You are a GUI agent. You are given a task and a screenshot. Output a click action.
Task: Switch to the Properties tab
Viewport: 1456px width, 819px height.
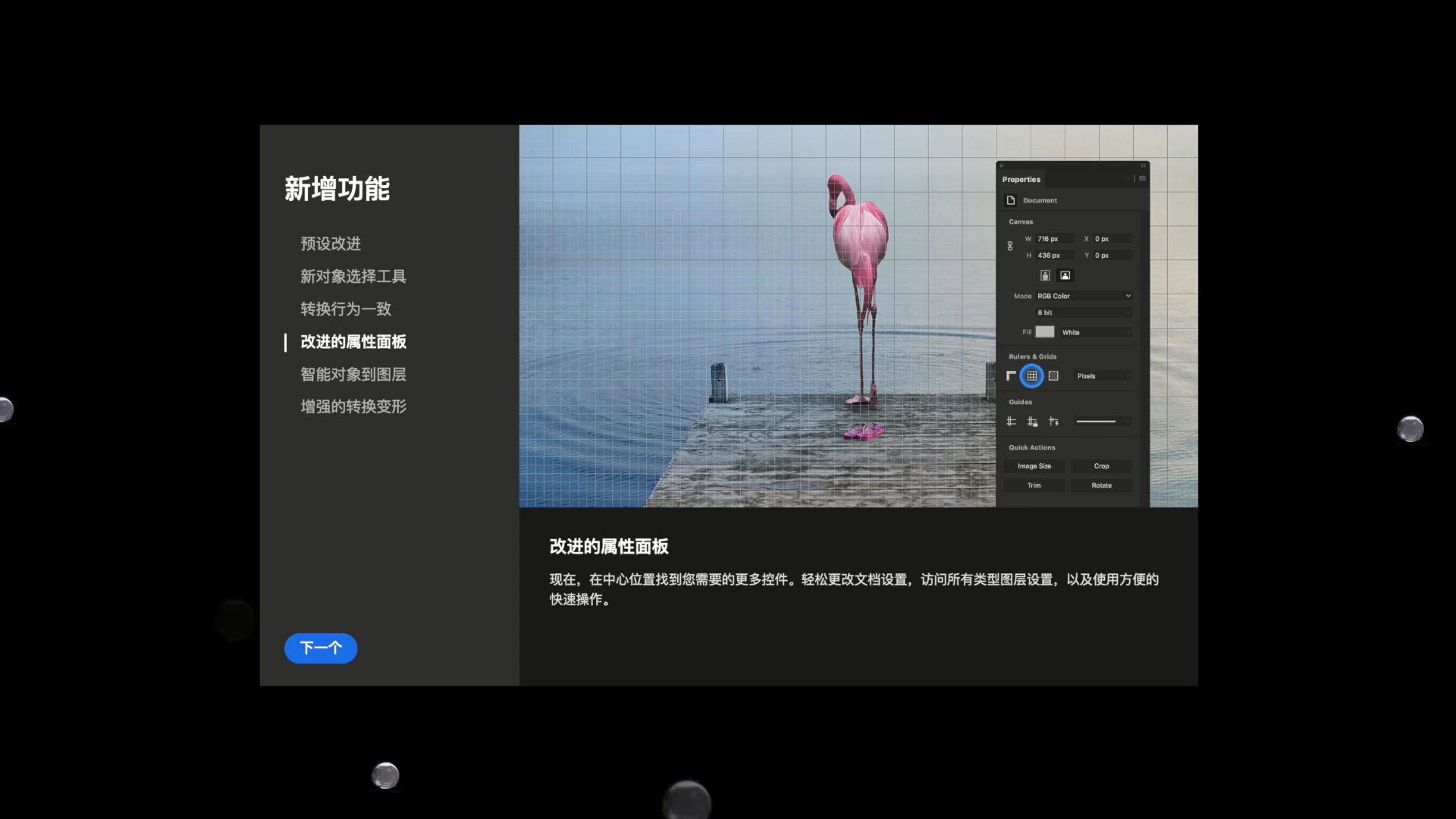point(1021,179)
